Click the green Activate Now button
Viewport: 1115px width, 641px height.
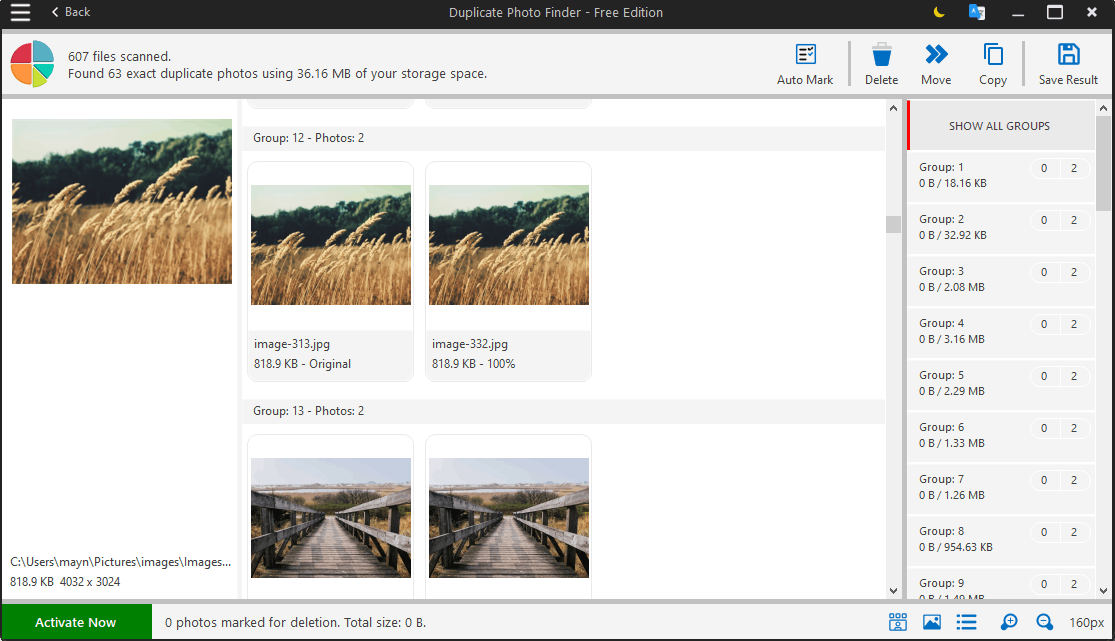click(76, 623)
